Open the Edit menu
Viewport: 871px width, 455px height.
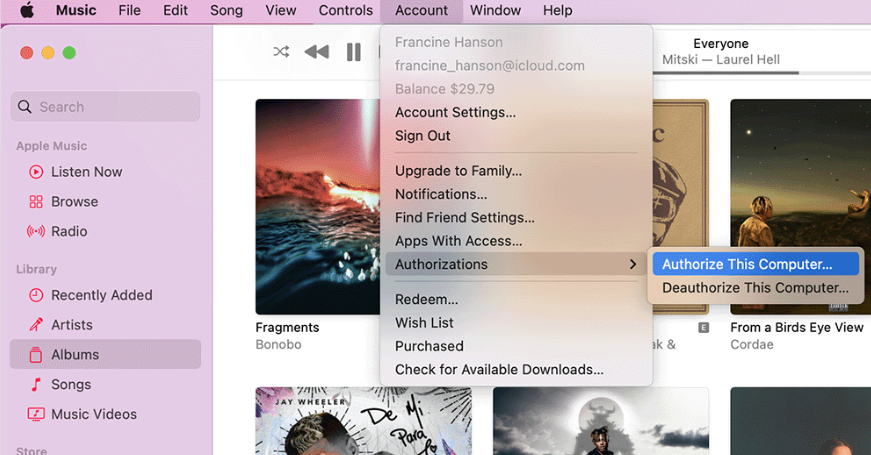pyautogui.click(x=175, y=10)
